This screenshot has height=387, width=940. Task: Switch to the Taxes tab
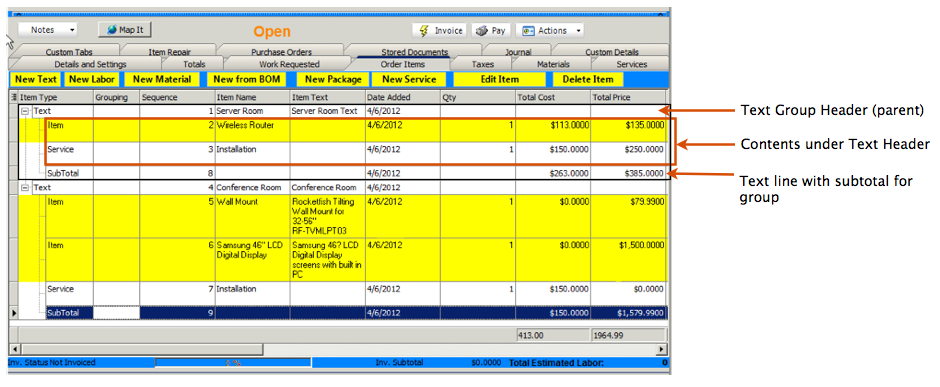[482, 64]
